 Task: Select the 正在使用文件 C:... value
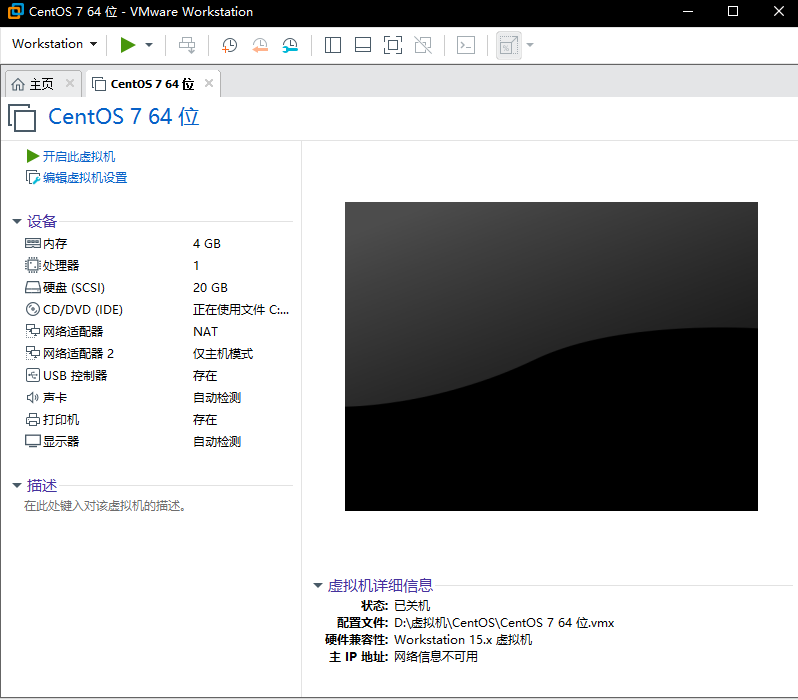click(241, 310)
